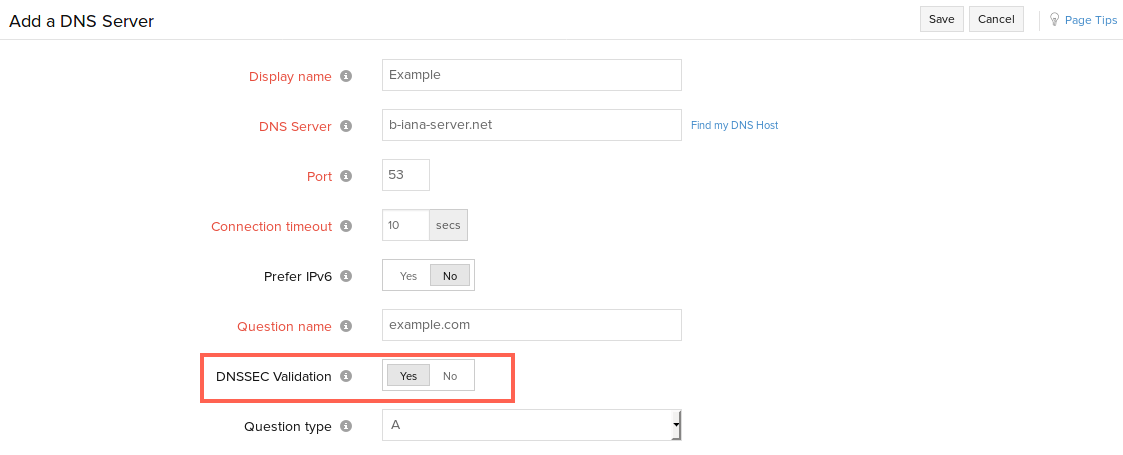Click the info icon beside DNS Server

click(346, 126)
